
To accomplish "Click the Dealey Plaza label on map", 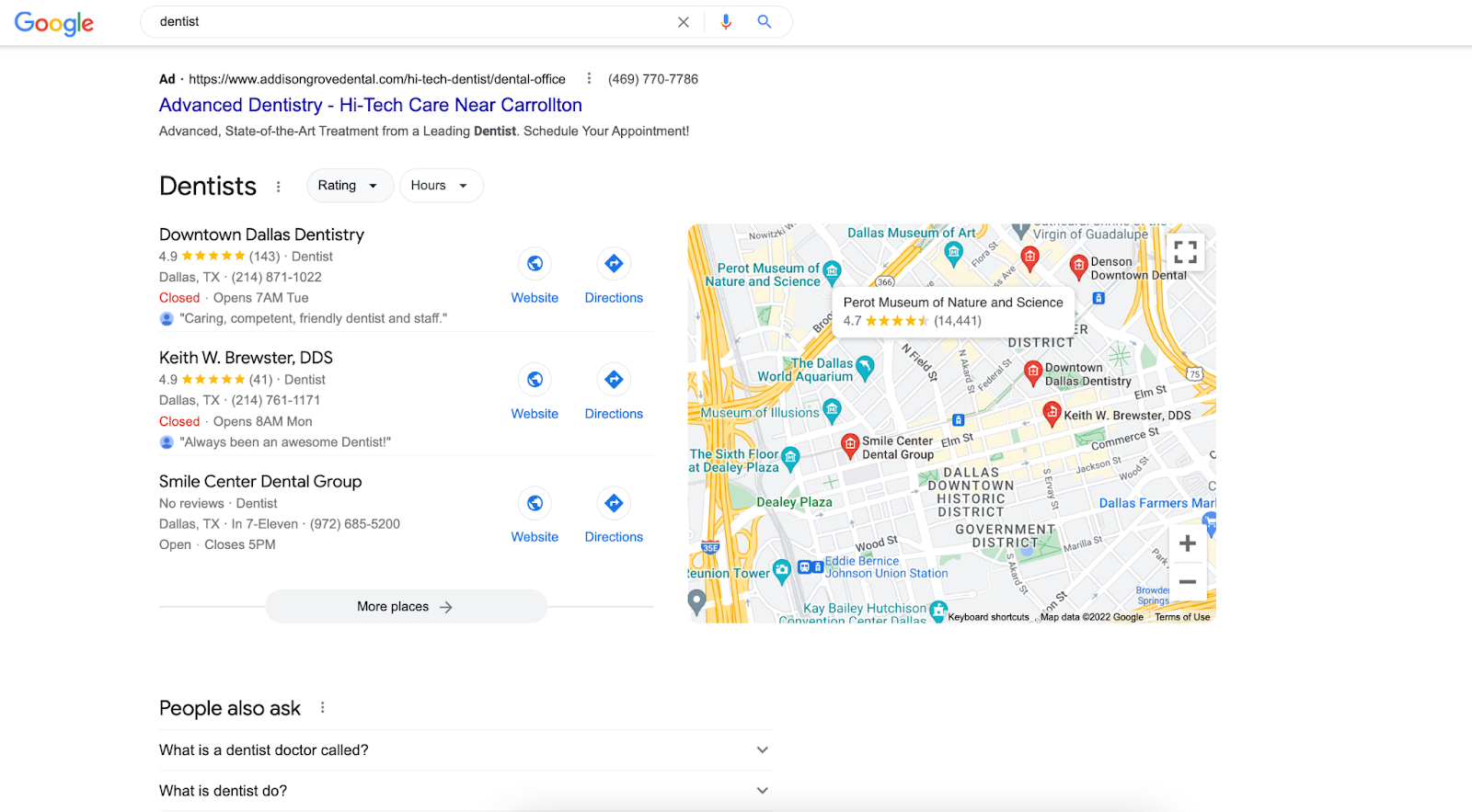I will click(794, 502).
